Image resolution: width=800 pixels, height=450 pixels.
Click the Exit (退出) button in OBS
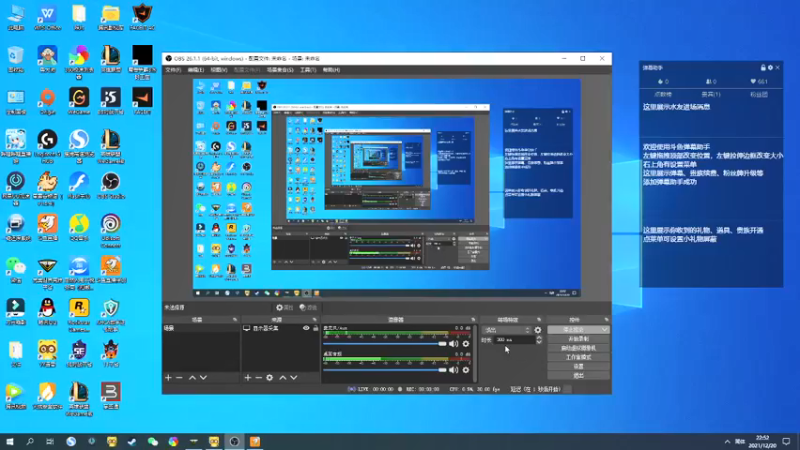click(x=578, y=376)
